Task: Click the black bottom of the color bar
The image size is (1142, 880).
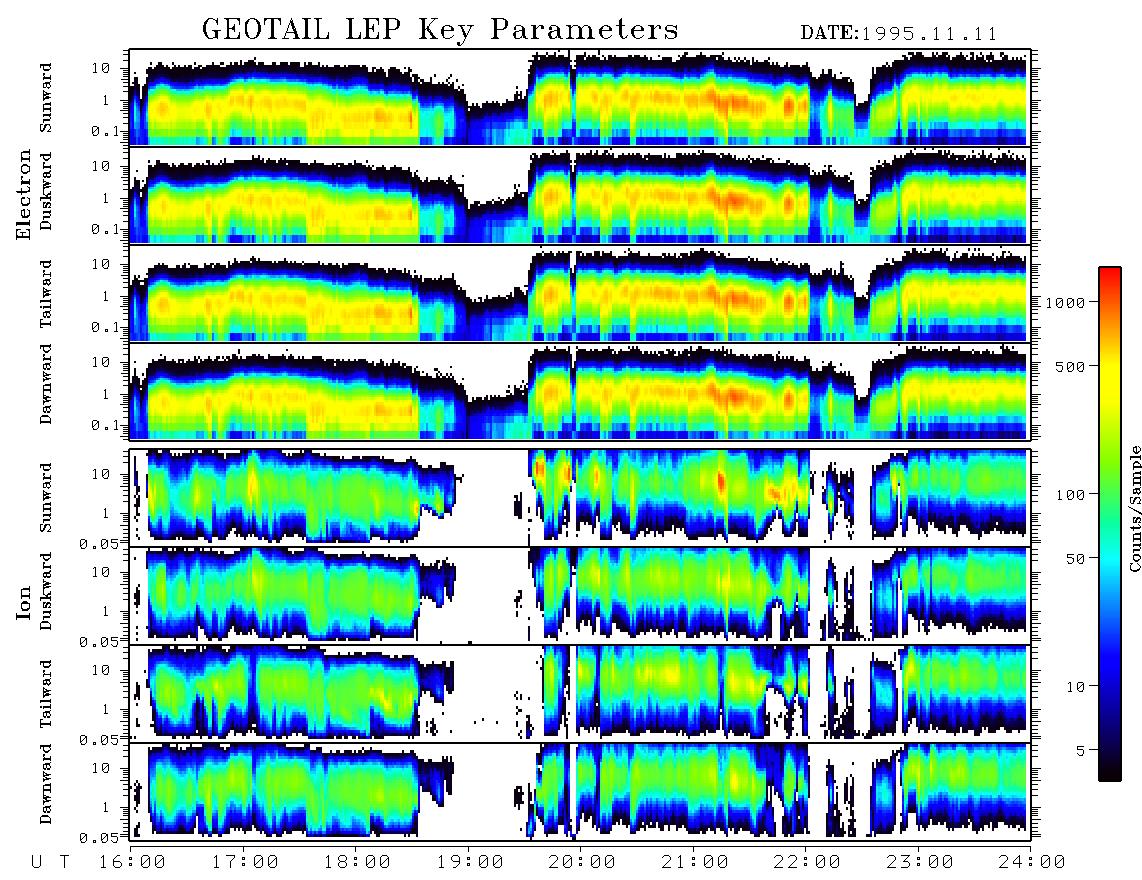Action: pos(1110,774)
